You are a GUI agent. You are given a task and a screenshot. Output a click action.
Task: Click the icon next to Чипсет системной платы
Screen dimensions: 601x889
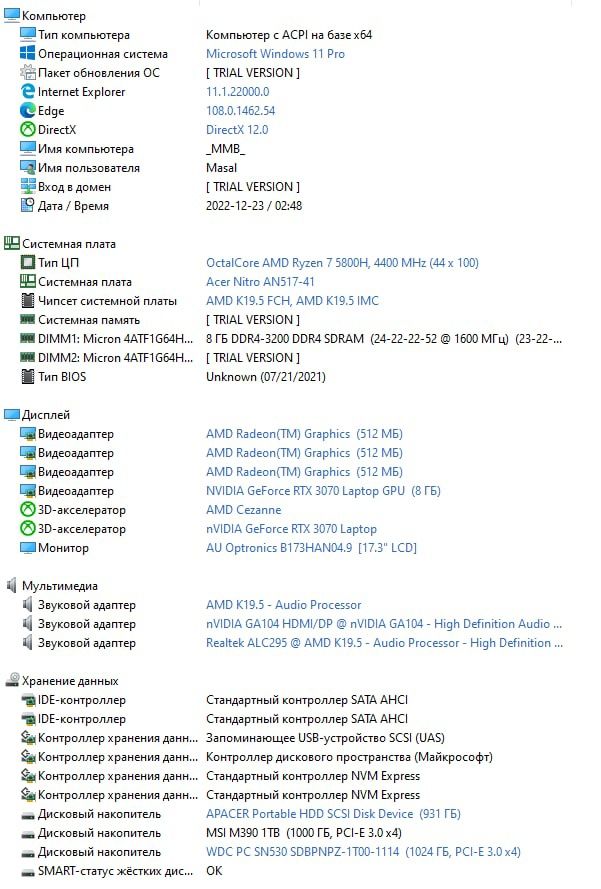(x=28, y=300)
